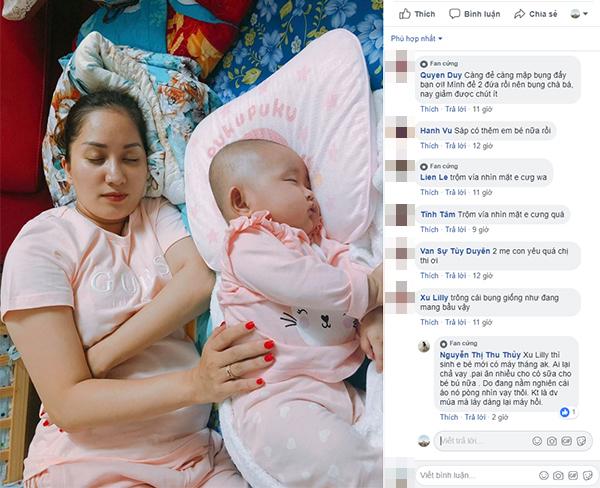
Task: Open Phù hợp nhất sorting dropdown
Action: (416, 39)
